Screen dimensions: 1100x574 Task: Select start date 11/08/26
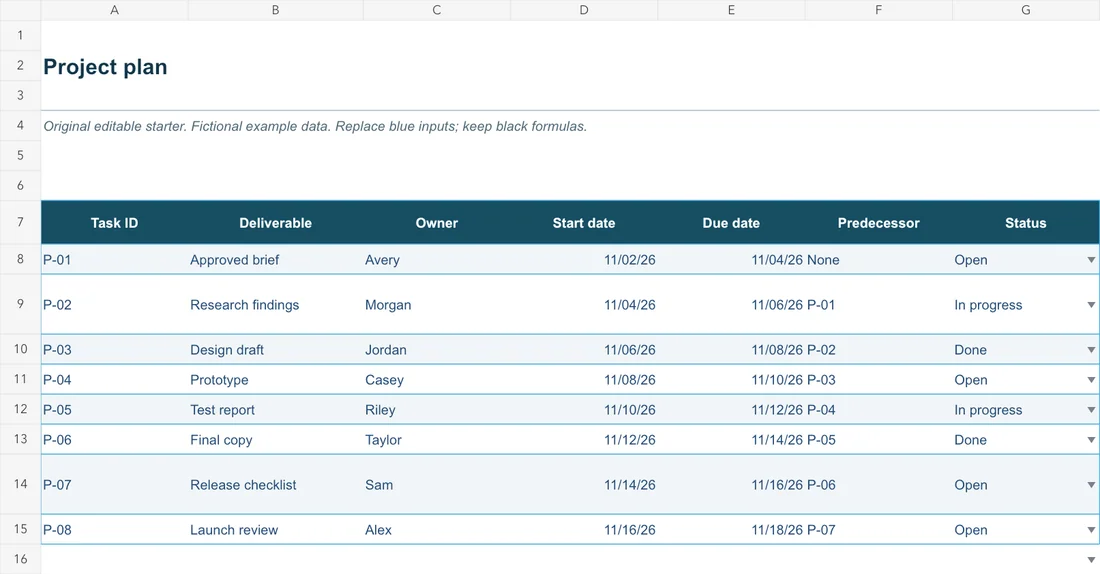(584, 380)
